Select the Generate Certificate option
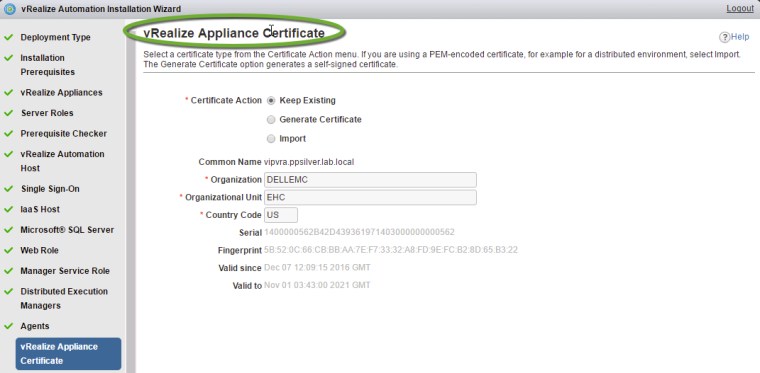 271,120
